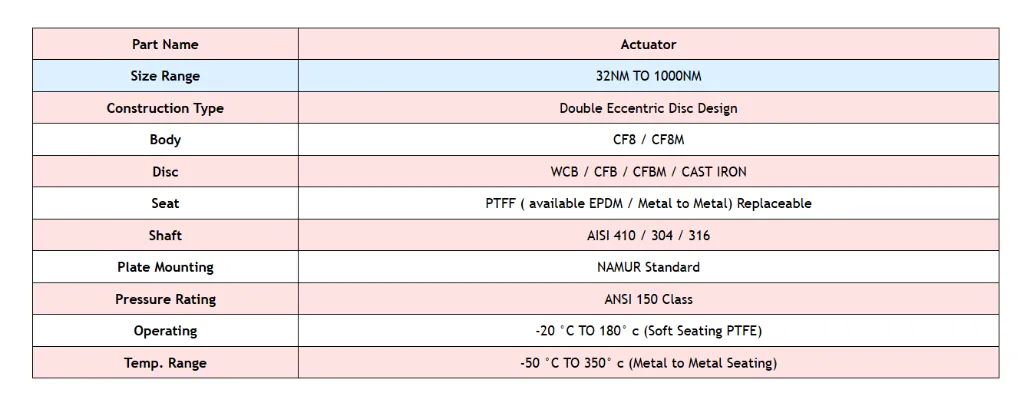Select the 'NAMUR Standard' cell
Screen dimensions: 1024x406
(648, 267)
